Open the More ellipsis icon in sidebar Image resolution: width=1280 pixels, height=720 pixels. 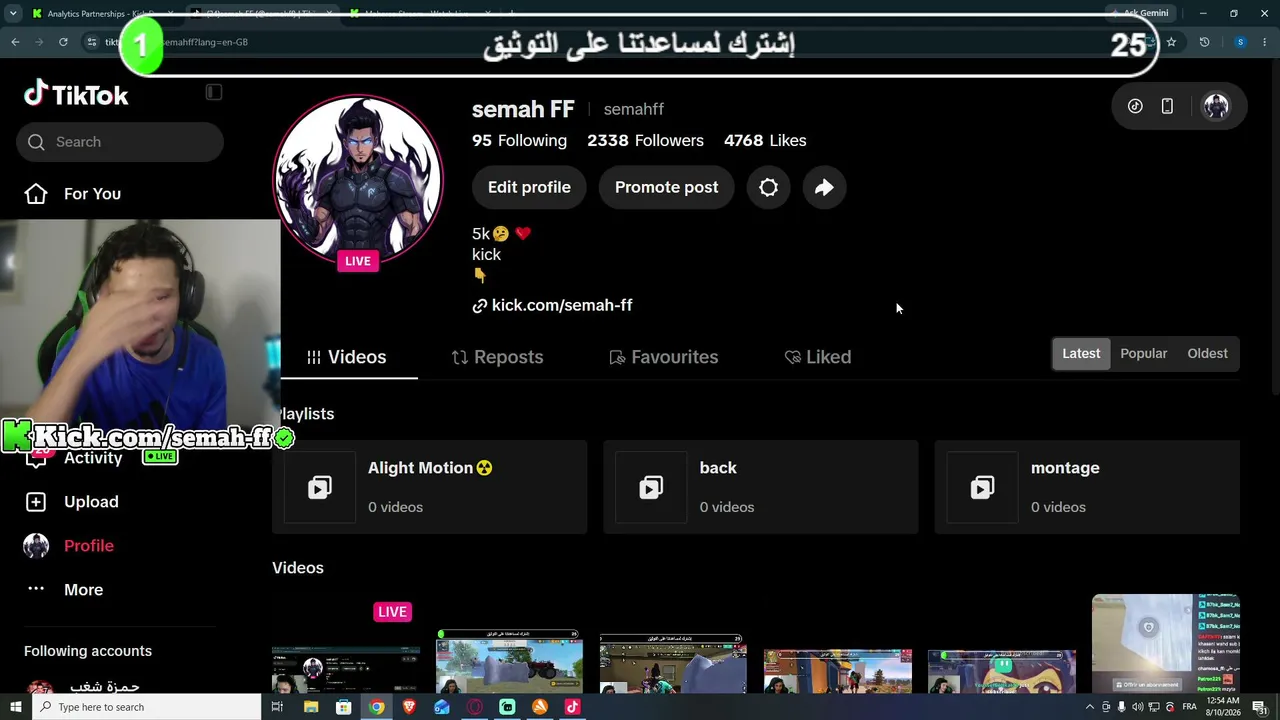[x=36, y=589]
